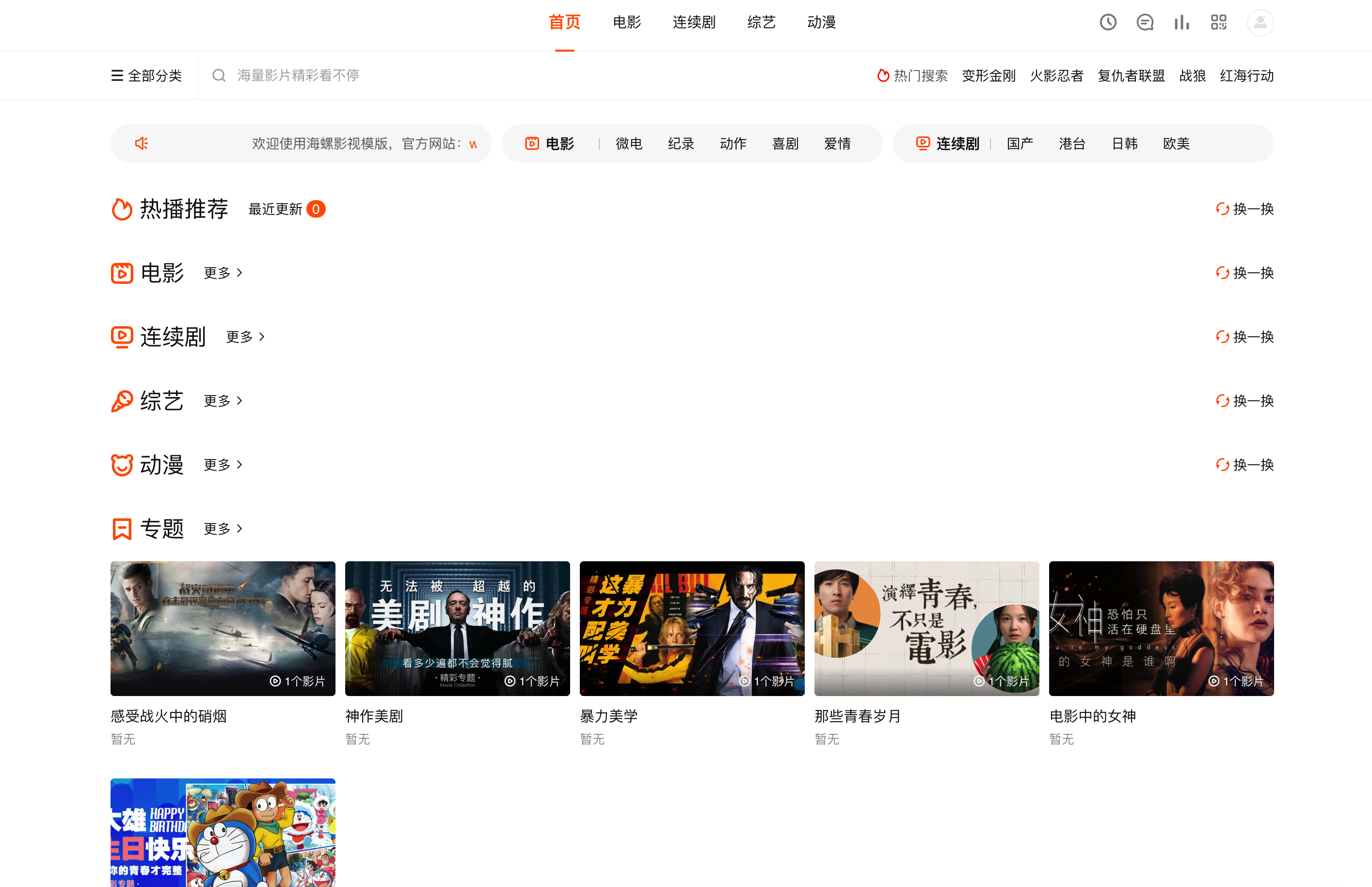
Task: Click the announcement speaker icon
Action: click(x=141, y=143)
